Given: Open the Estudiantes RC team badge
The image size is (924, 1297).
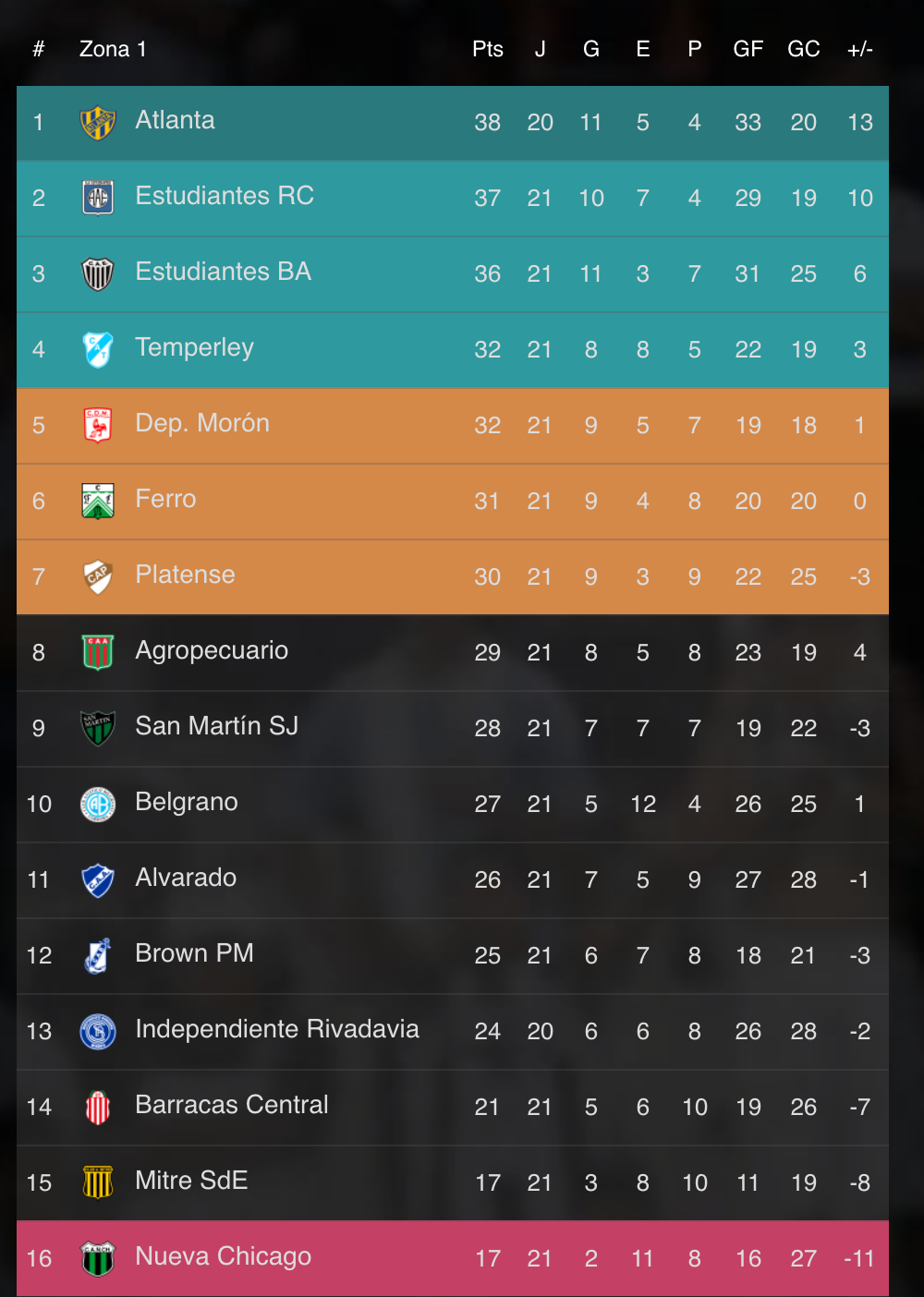Looking at the screenshot, I should tap(98, 198).
